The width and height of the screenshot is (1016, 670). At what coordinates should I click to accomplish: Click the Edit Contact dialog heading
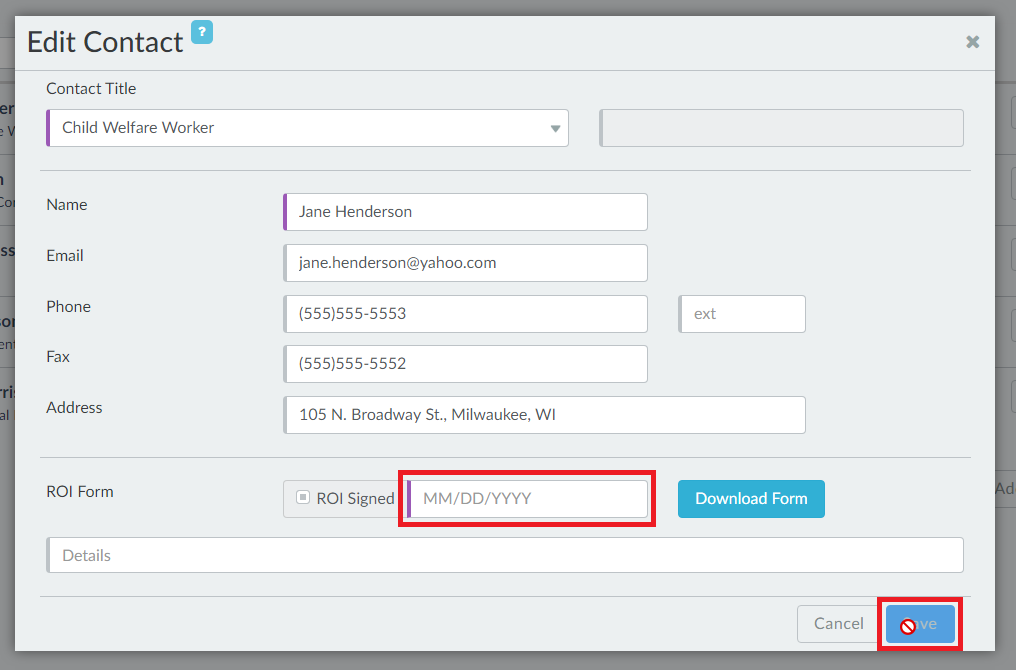point(105,42)
